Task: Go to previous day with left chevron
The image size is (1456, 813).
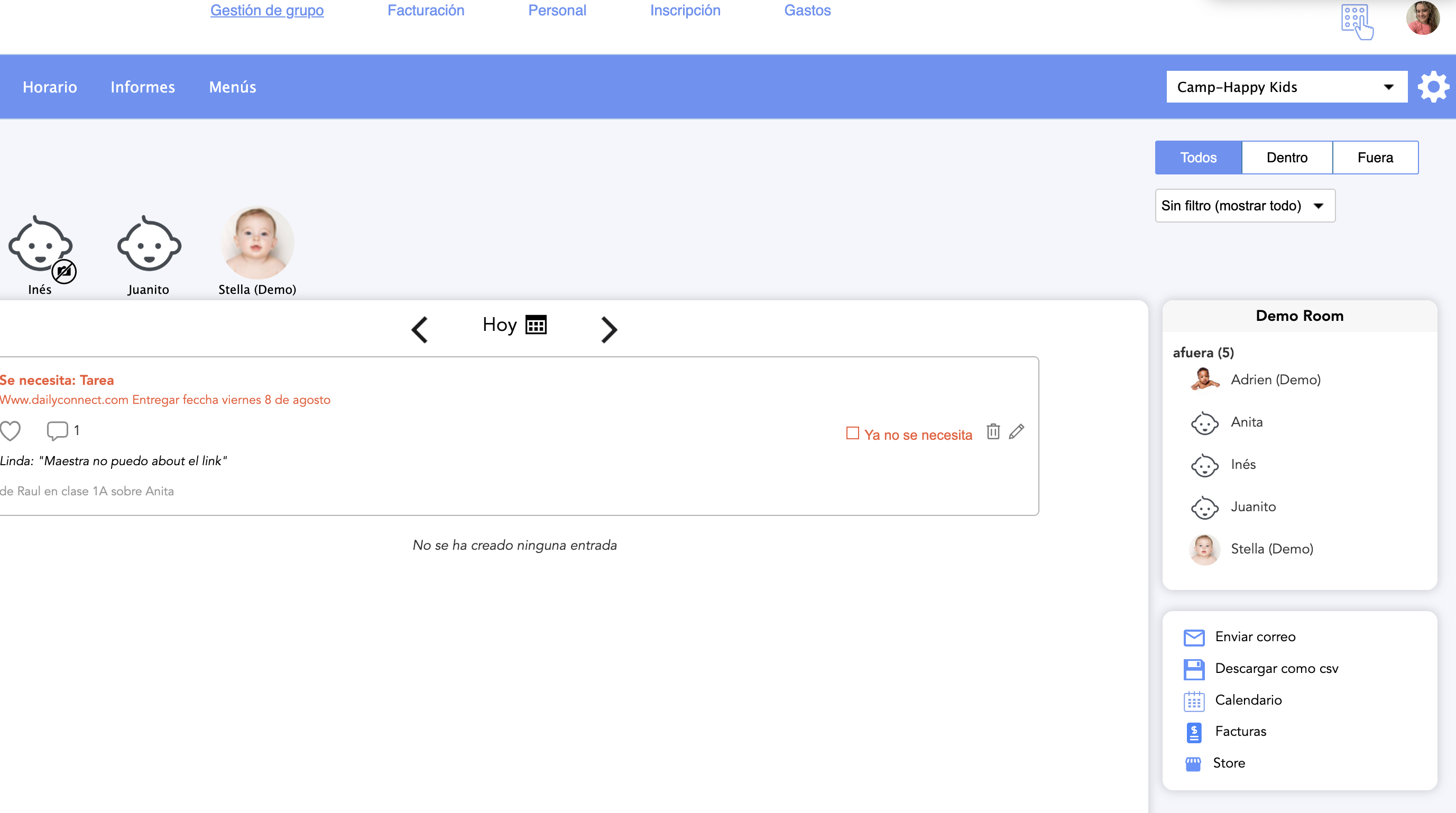Action: click(419, 329)
